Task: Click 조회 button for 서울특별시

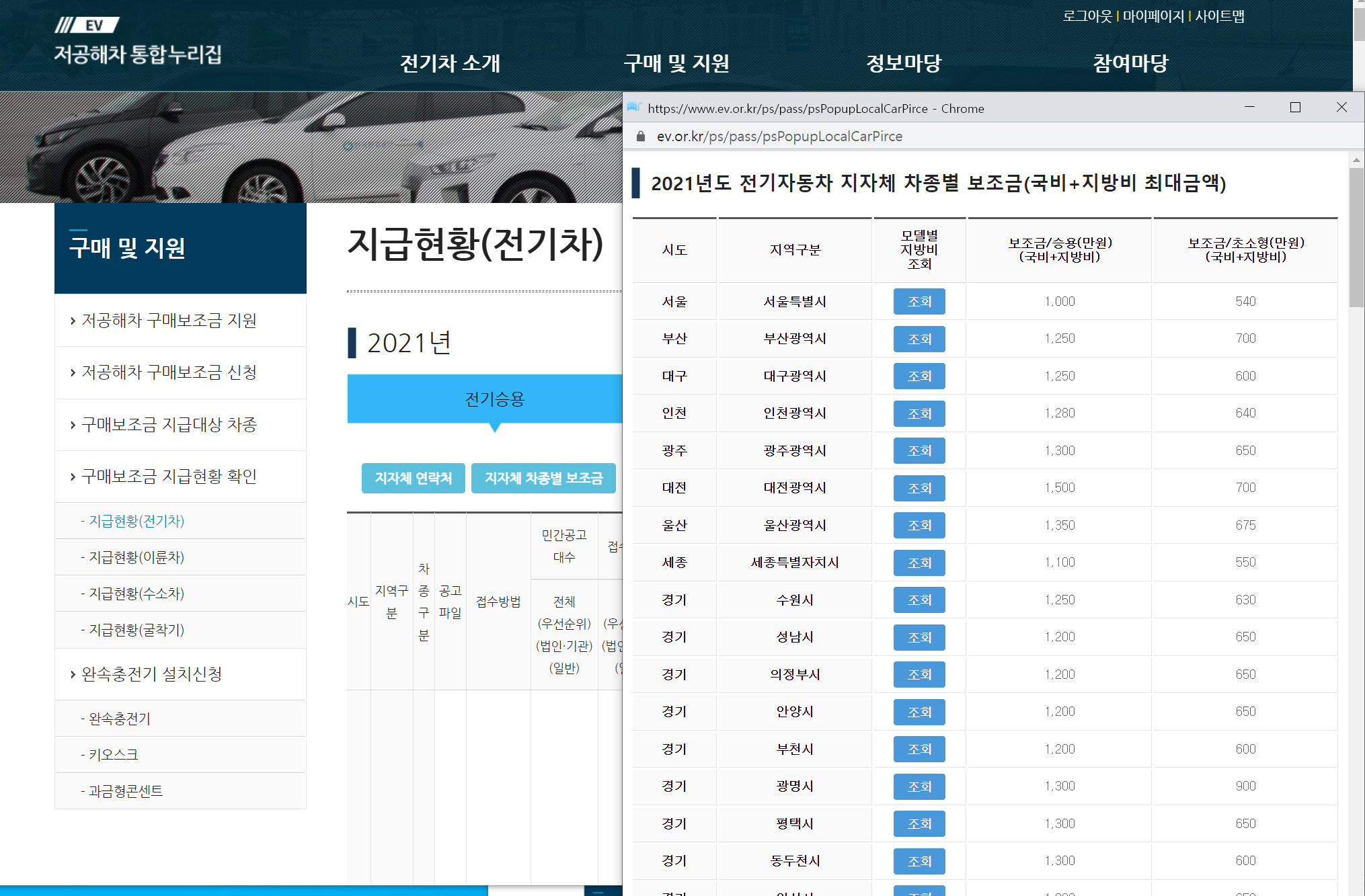Action: pos(919,302)
